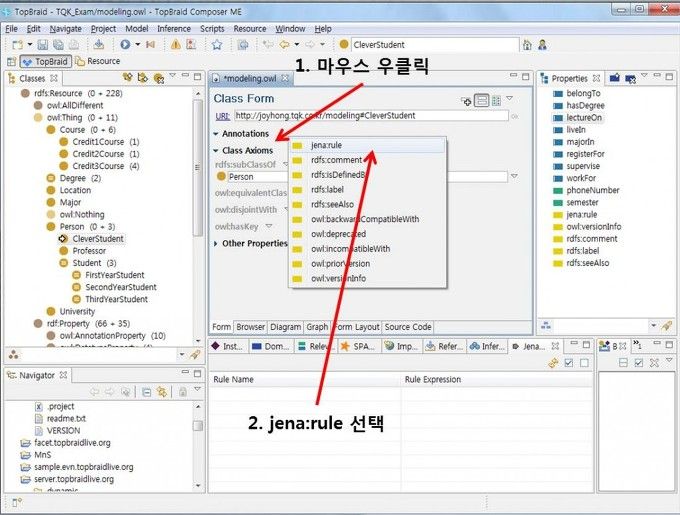Select phoneNumber in the Properties panel
680x515 pixels.
tap(592, 190)
